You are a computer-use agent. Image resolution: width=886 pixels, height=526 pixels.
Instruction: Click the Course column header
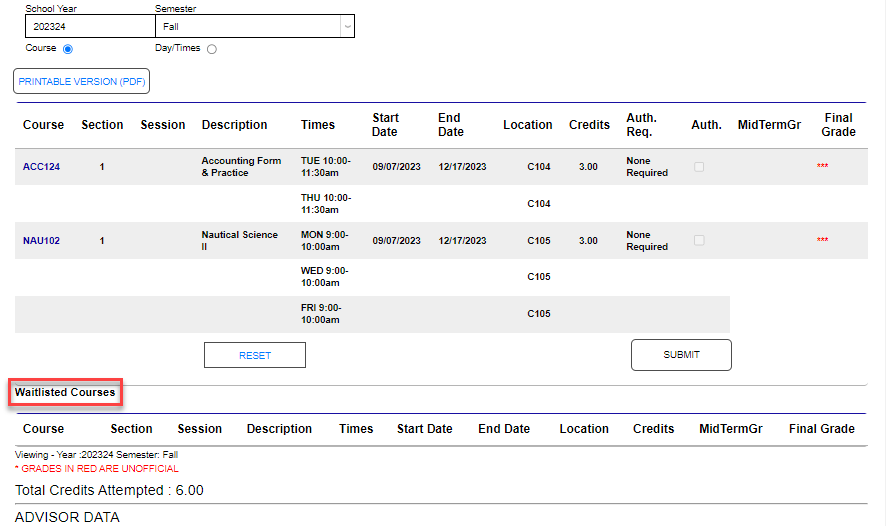(43, 125)
